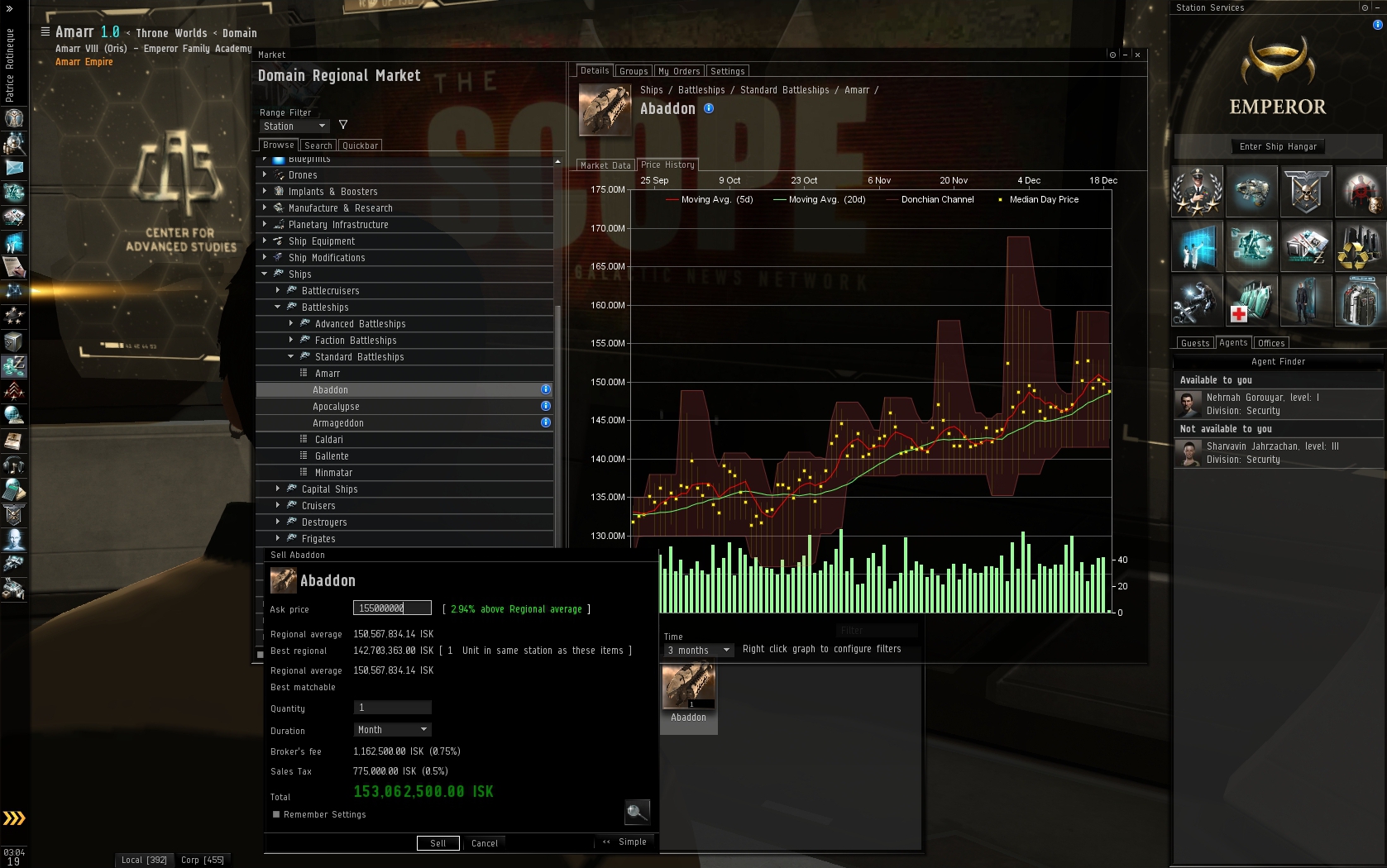Open the star Map from the Neocom
Image resolution: width=1387 pixels, height=868 pixels.
pyautogui.click(x=14, y=291)
